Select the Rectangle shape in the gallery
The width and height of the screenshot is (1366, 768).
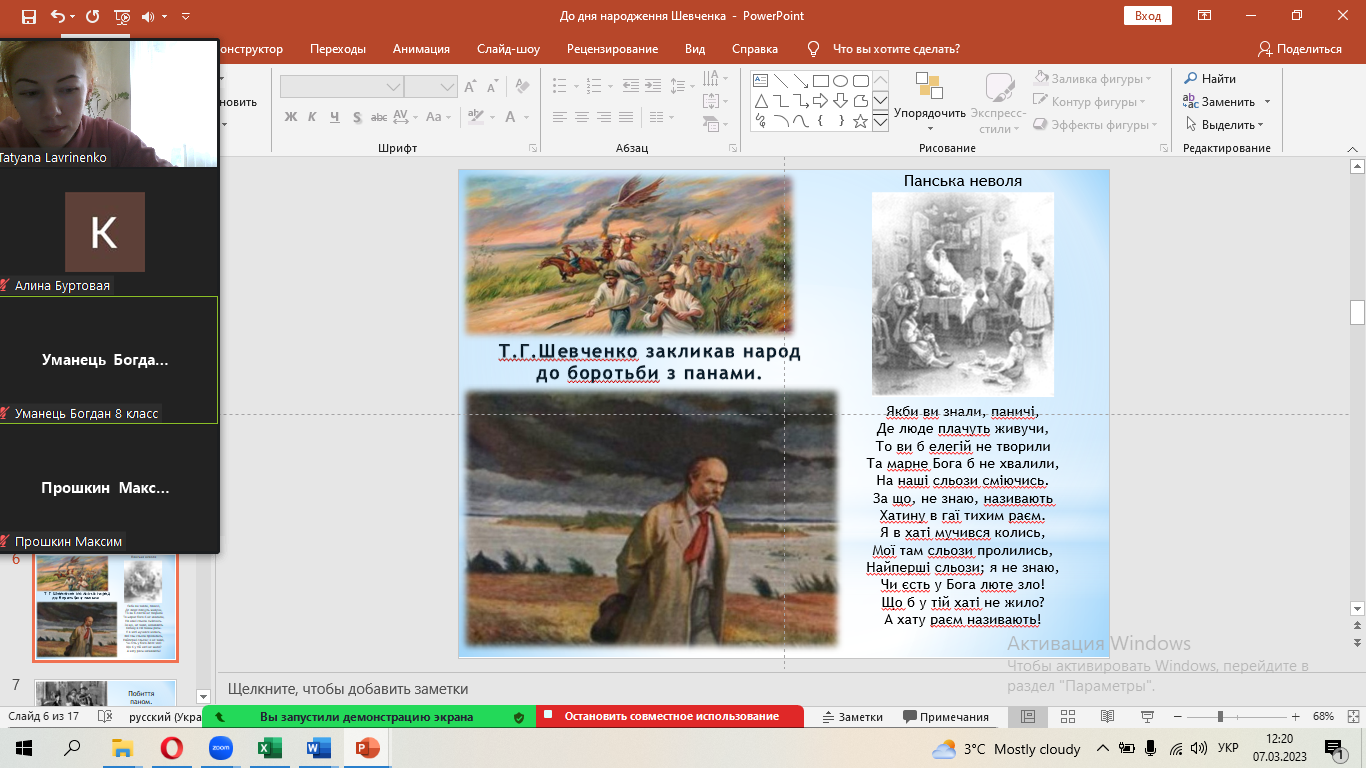(820, 81)
